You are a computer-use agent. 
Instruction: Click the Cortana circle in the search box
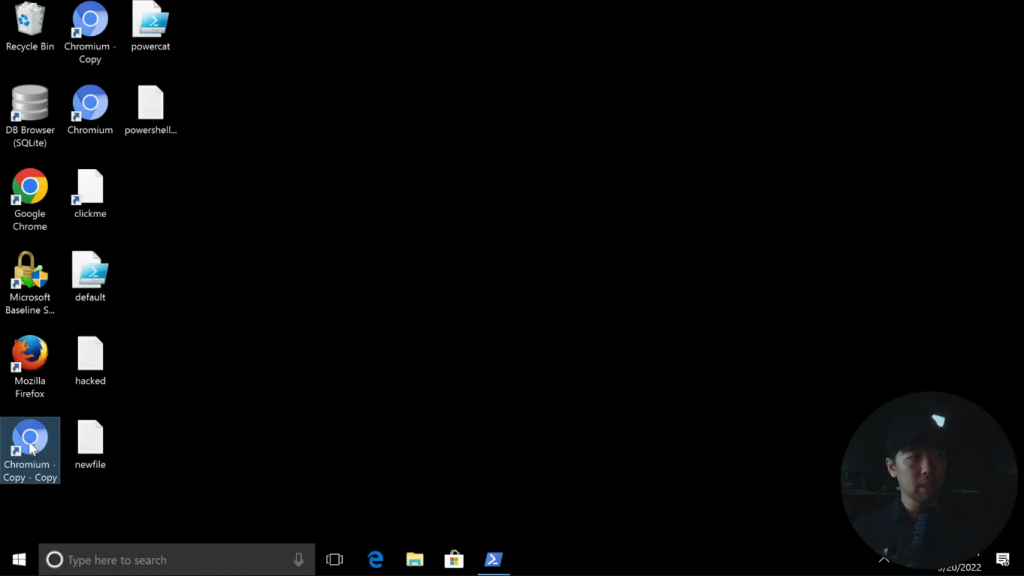pyautogui.click(x=55, y=560)
